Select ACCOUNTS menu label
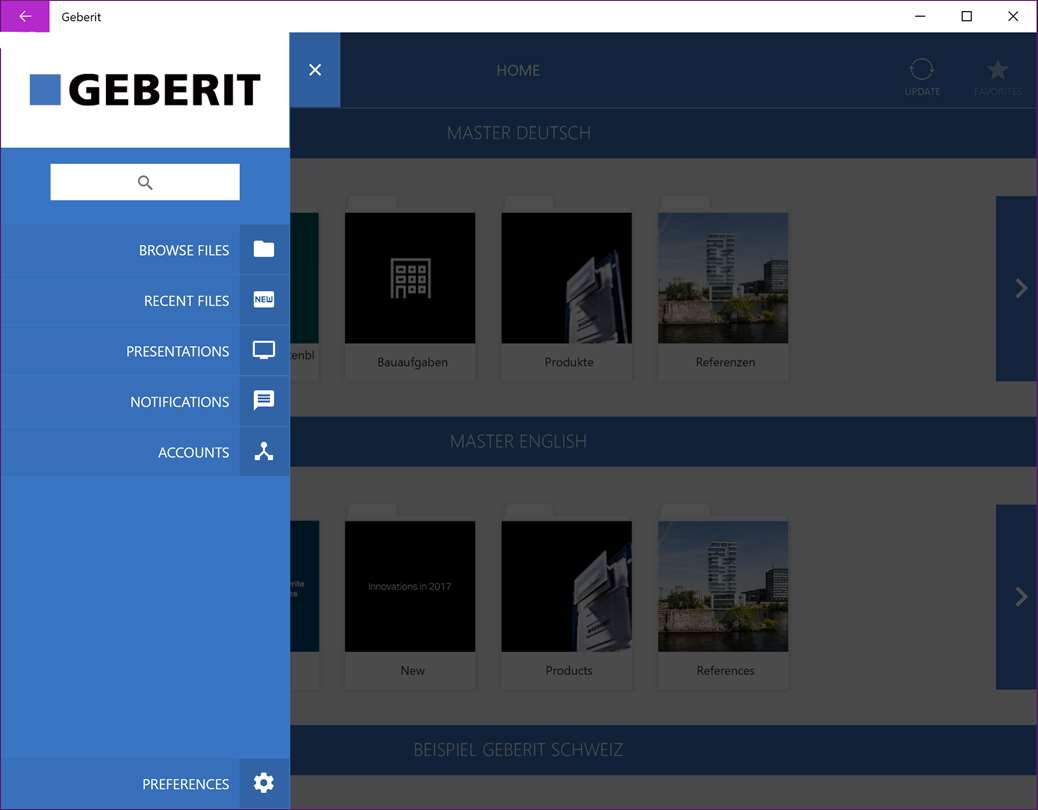Image resolution: width=1038 pixels, height=810 pixels. (x=193, y=453)
